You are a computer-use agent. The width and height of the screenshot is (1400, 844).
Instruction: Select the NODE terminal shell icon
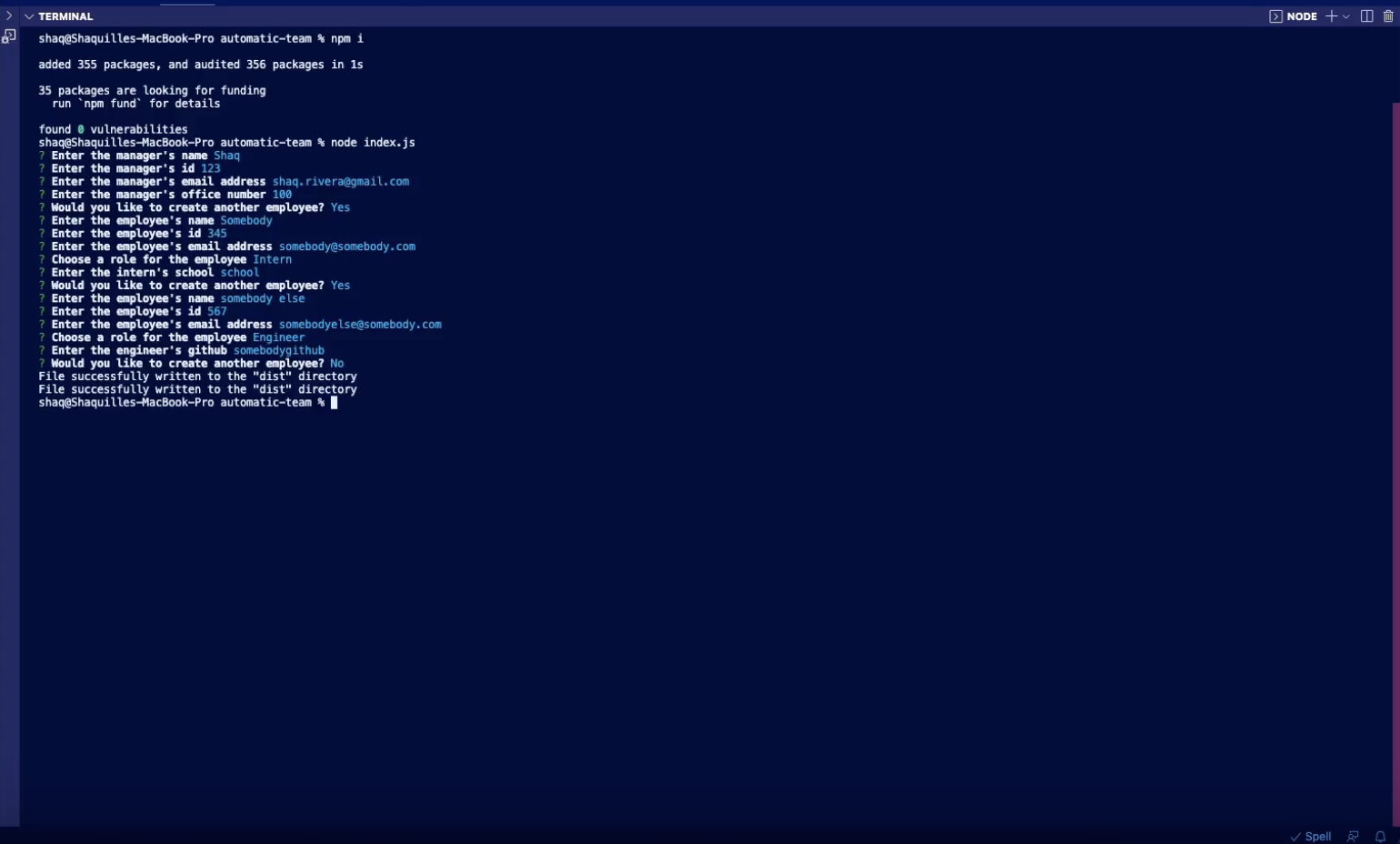[1275, 15]
